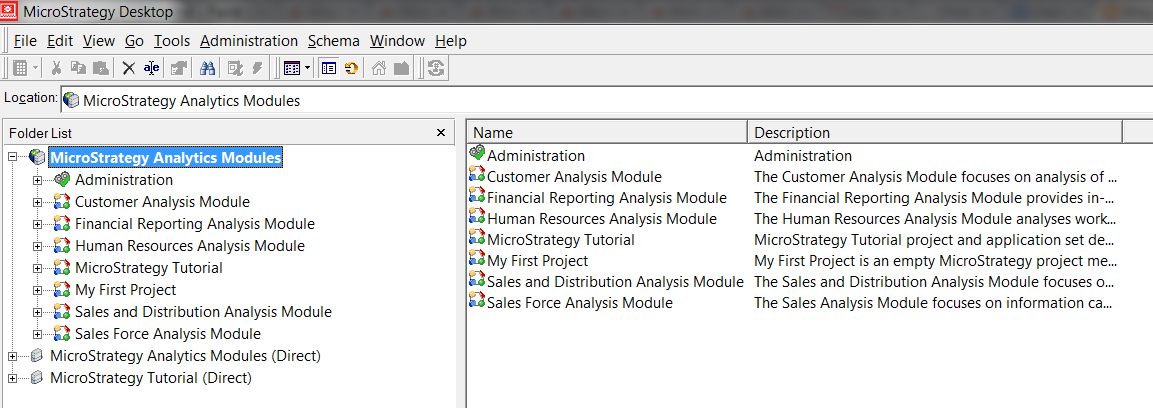Select MicroStrategy Tutorial under Analytics Modules tree

click(x=149, y=268)
